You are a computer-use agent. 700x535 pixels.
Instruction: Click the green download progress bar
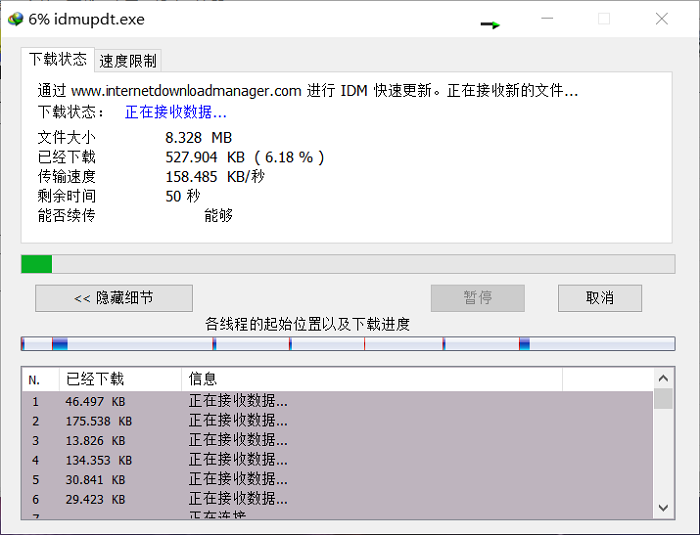point(348,264)
